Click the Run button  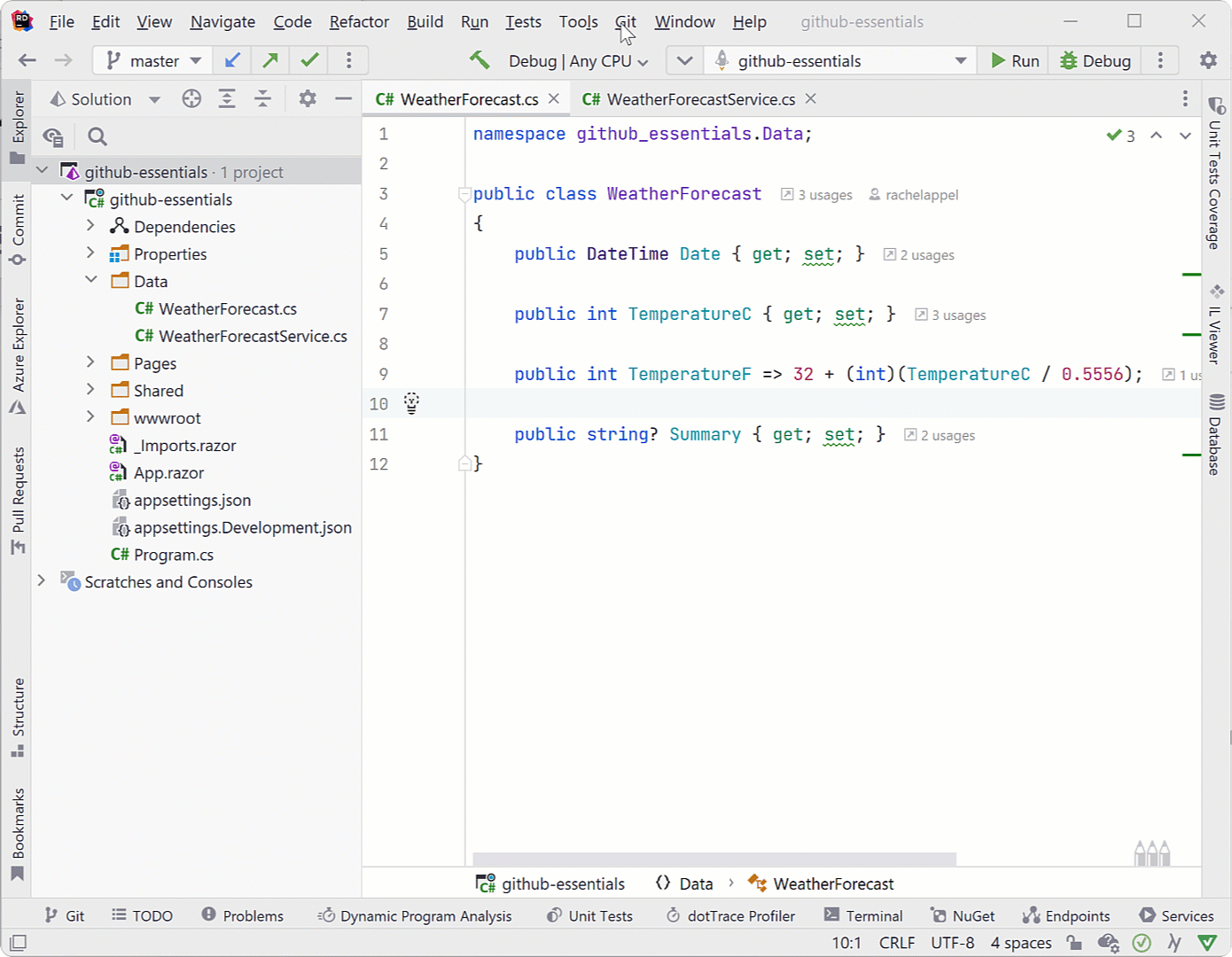(x=1012, y=60)
